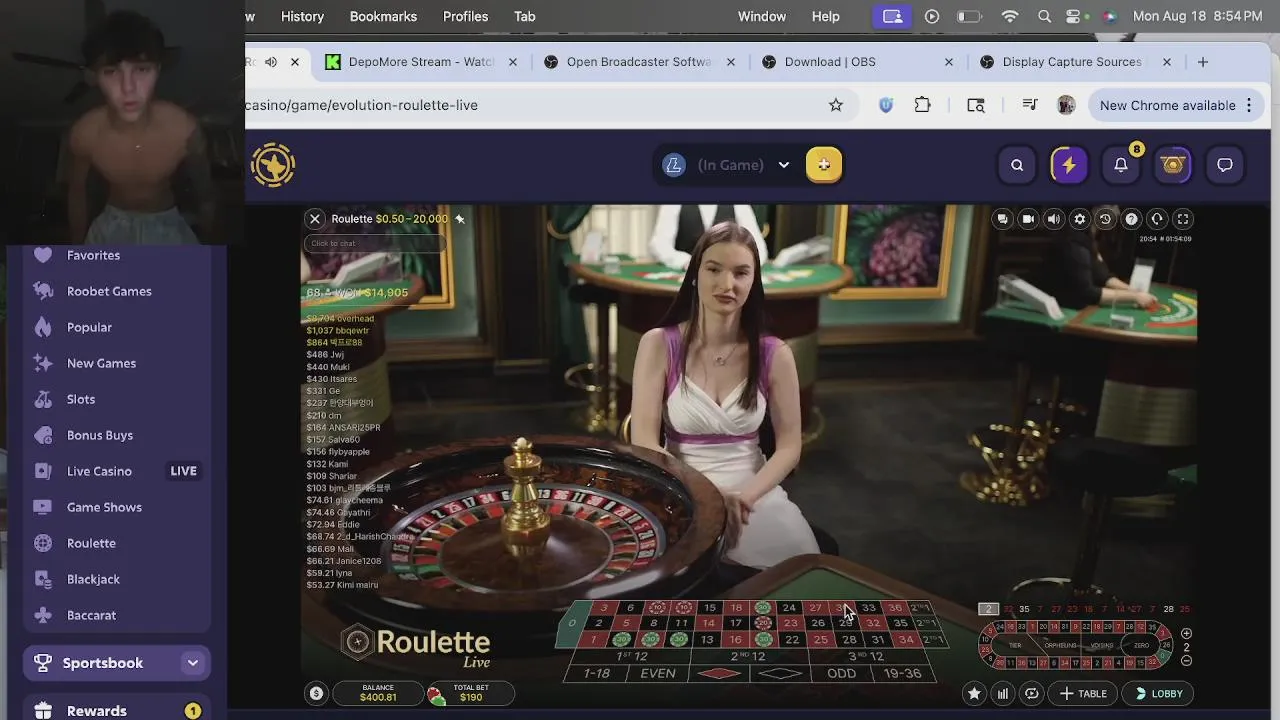Expand the (In Game) balance dropdown
The image size is (1280, 720).
point(784,165)
